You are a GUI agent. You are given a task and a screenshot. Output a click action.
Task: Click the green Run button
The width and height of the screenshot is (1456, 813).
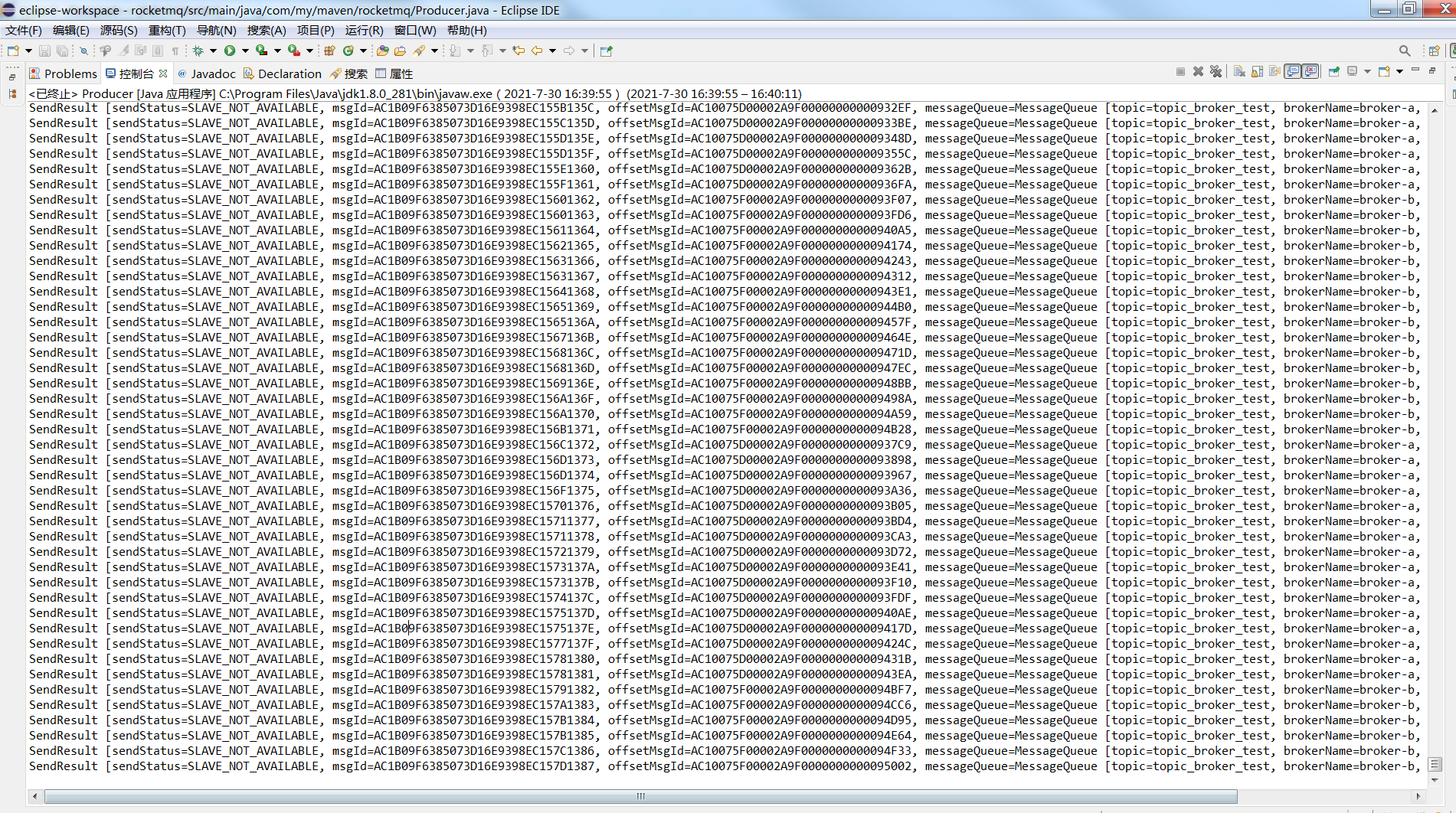tap(230, 51)
